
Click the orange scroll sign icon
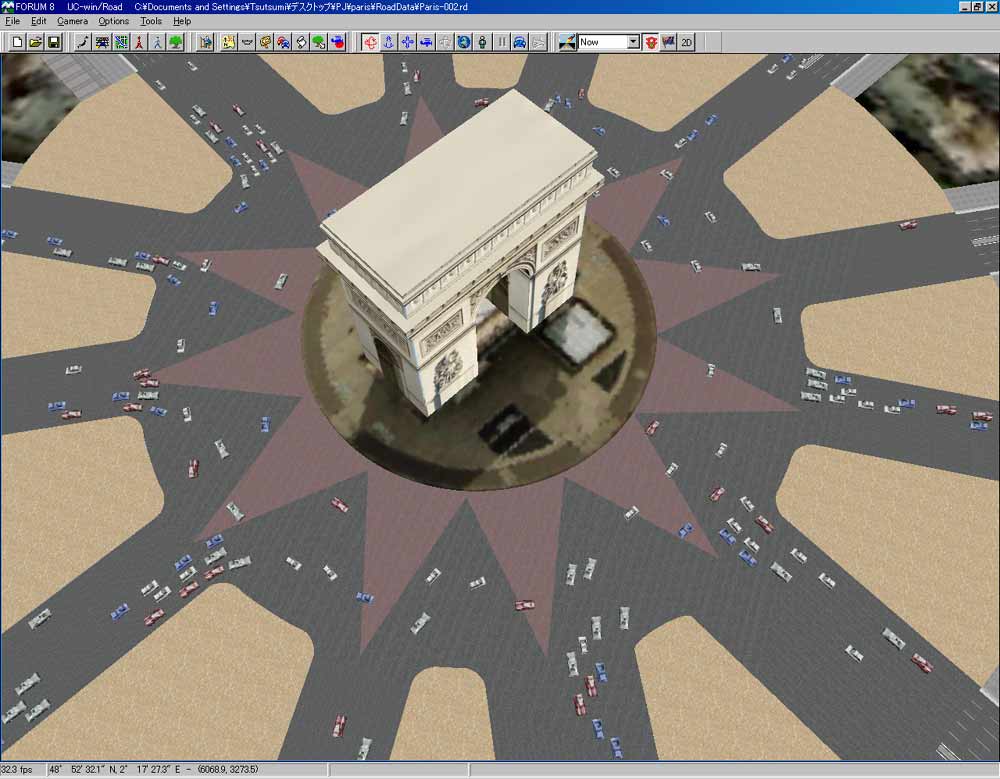[265, 42]
